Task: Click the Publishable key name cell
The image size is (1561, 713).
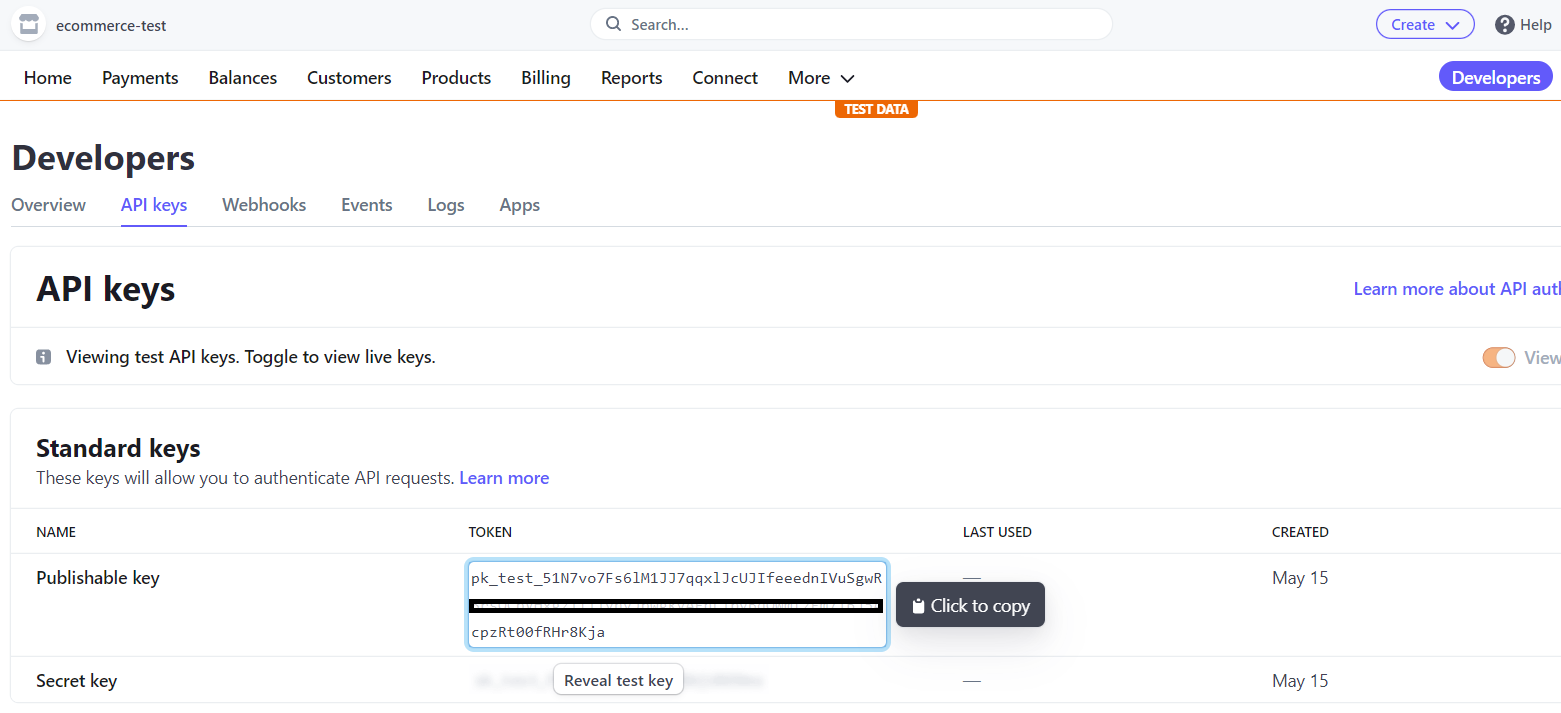Action: point(98,578)
